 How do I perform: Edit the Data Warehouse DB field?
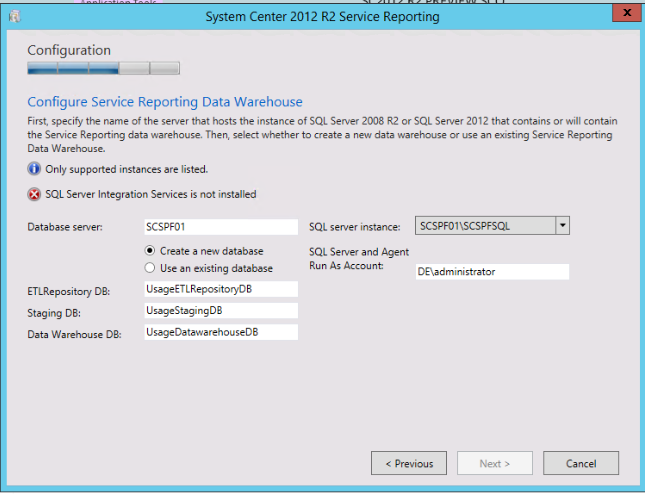pos(220,332)
